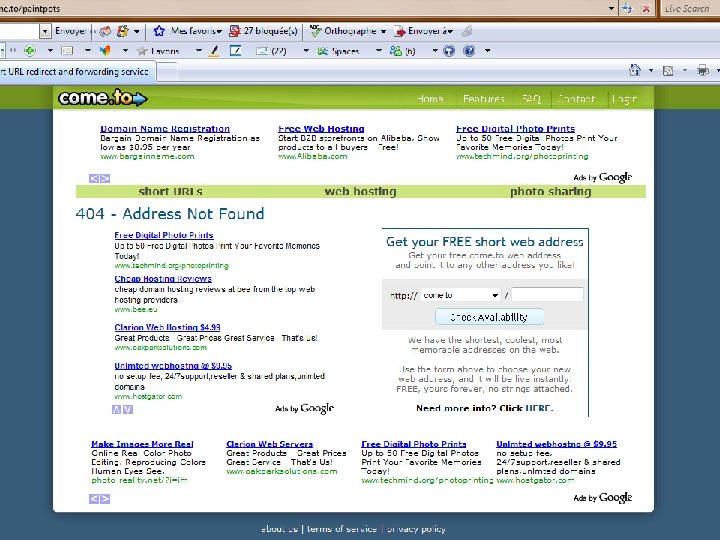Click the Favoris star in Live toolbar
This screenshot has height=540, width=720.
tap(142, 51)
